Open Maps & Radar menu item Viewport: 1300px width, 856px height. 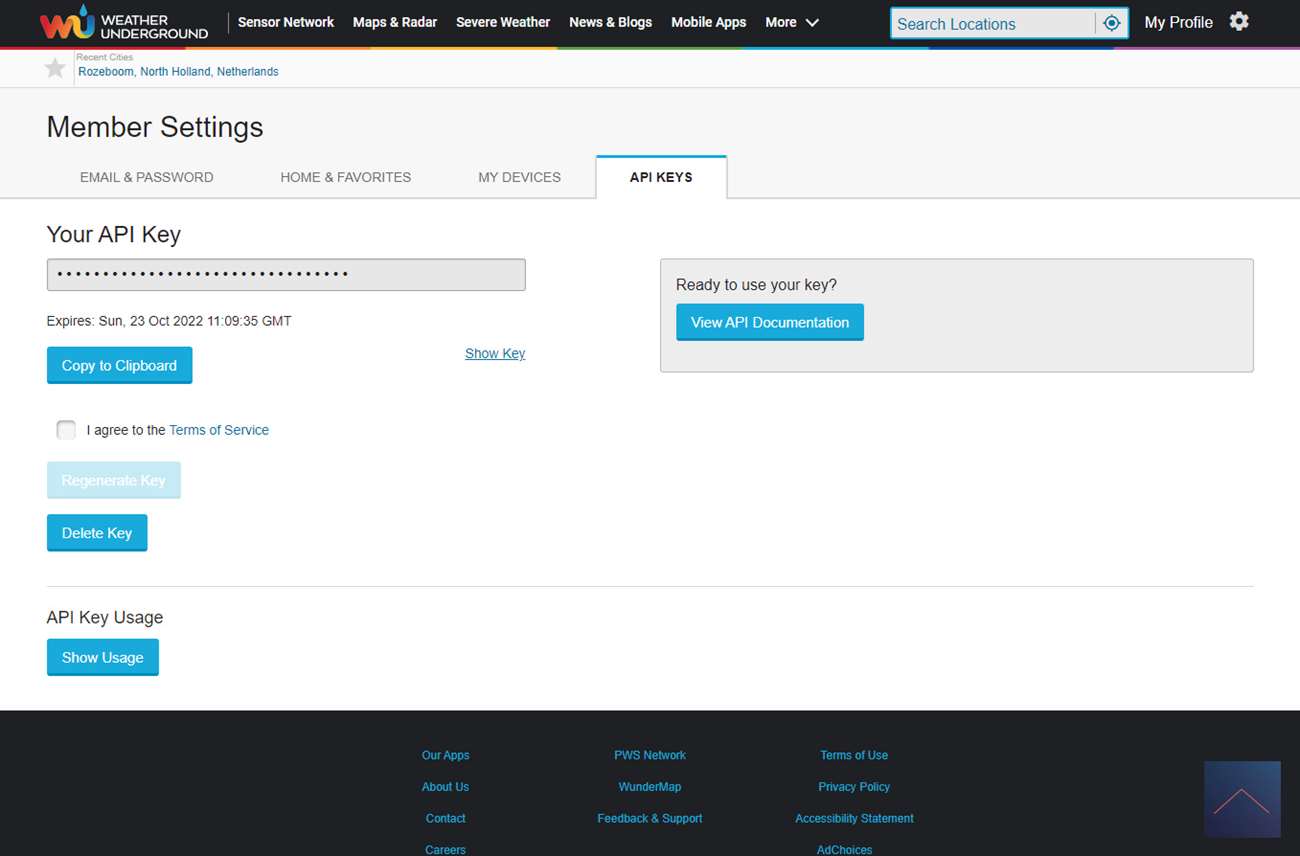(395, 22)
